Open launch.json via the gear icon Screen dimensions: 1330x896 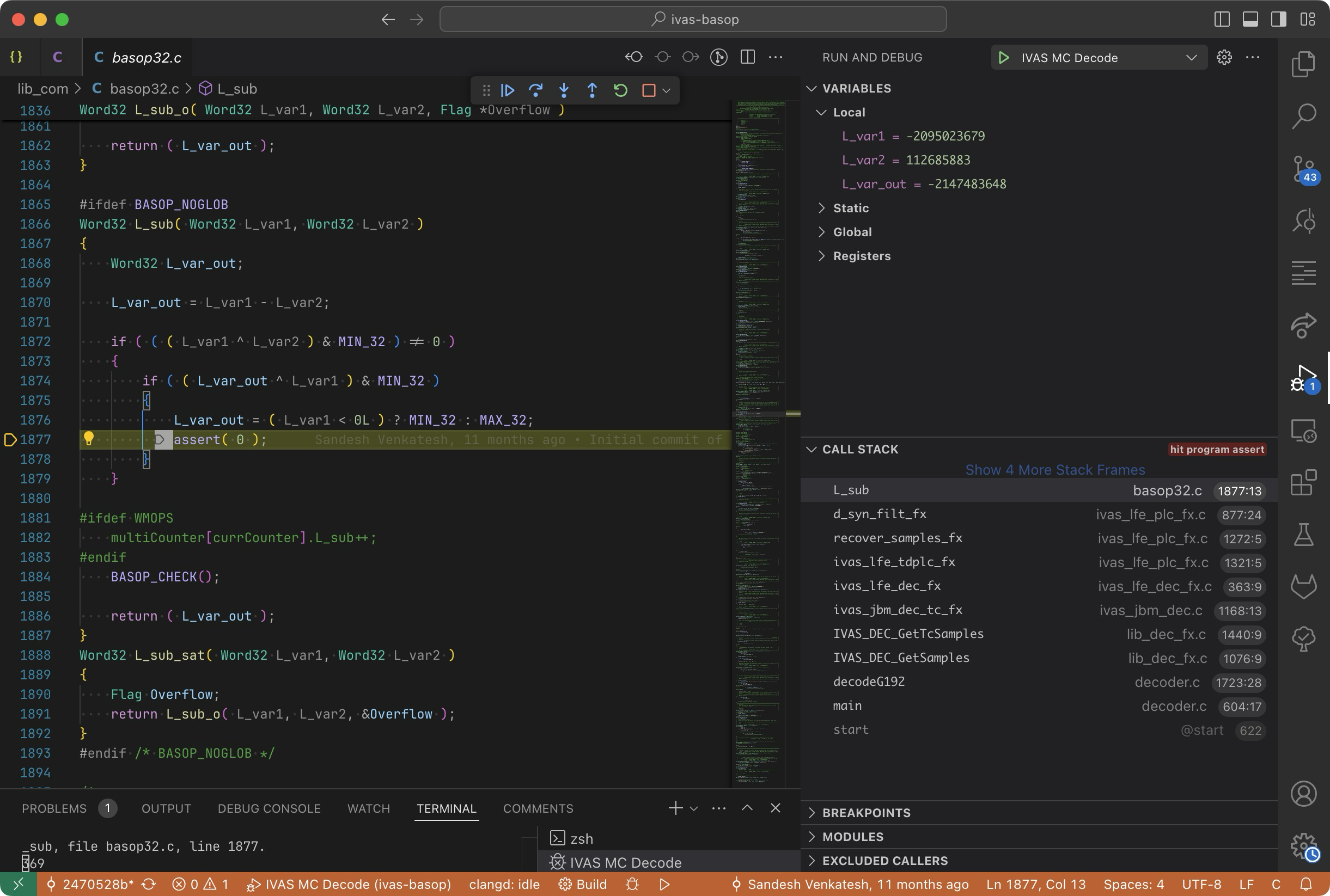point(1224,57)
